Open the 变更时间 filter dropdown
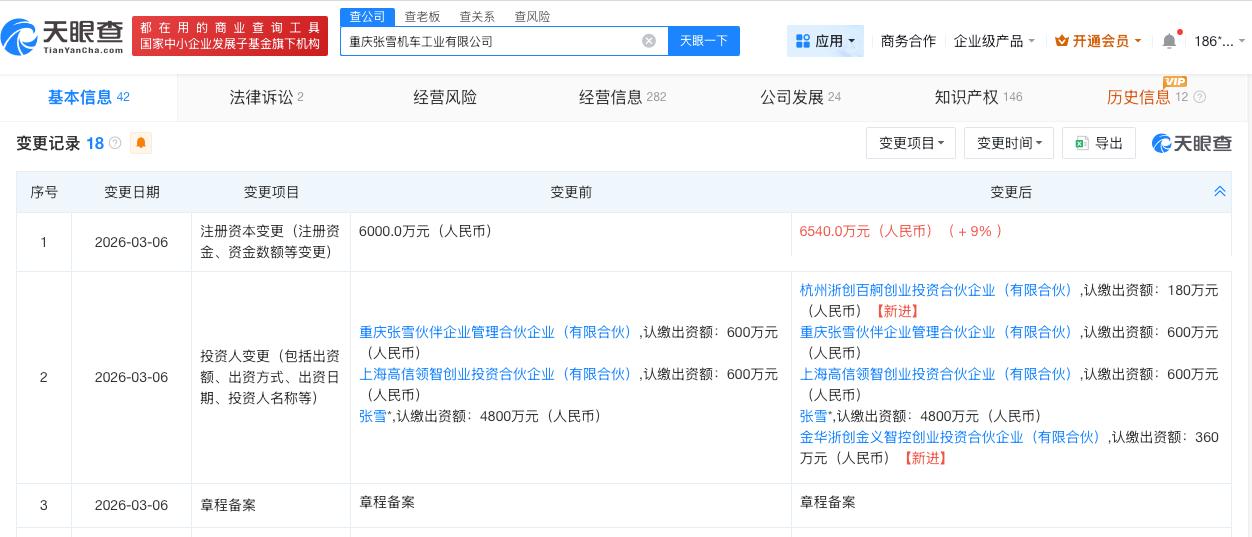The image size is (1252, 537). click(x=1009, y=143)
